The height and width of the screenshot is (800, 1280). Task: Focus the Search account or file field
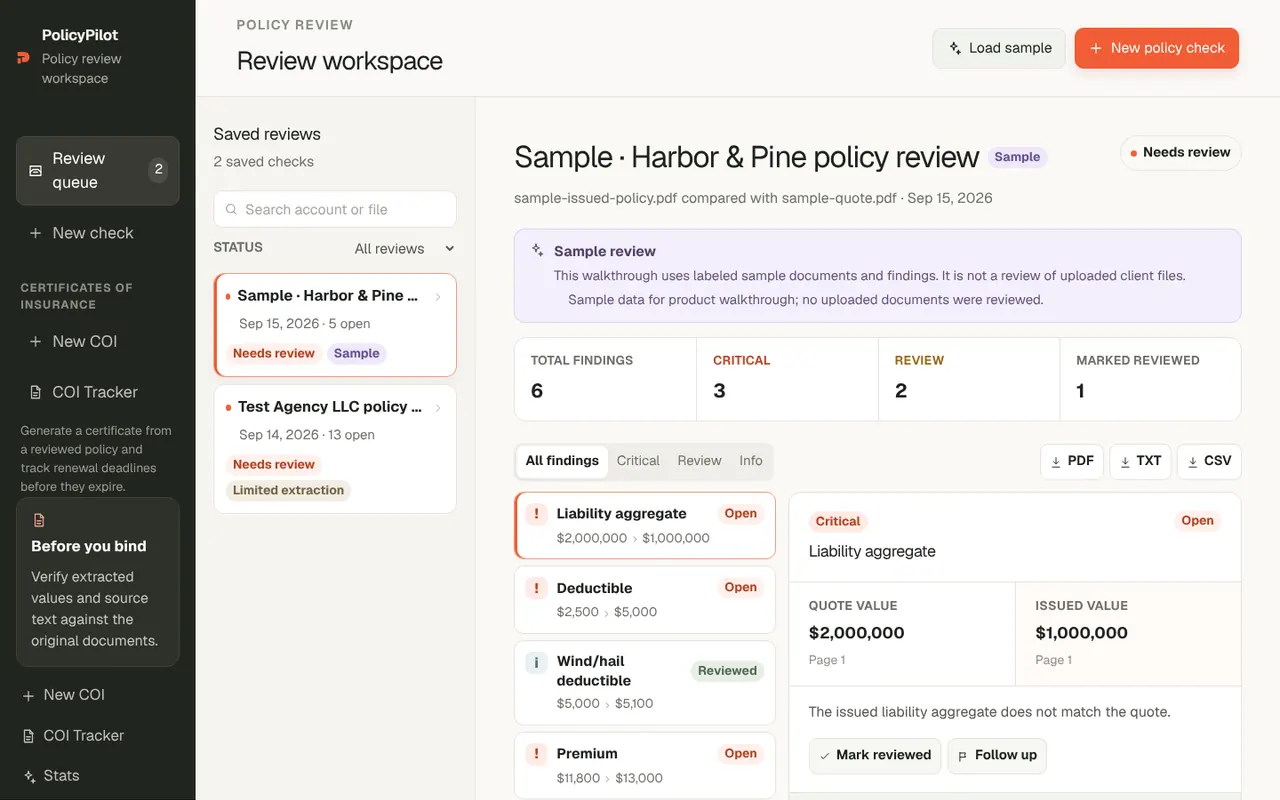pos(335,209)
